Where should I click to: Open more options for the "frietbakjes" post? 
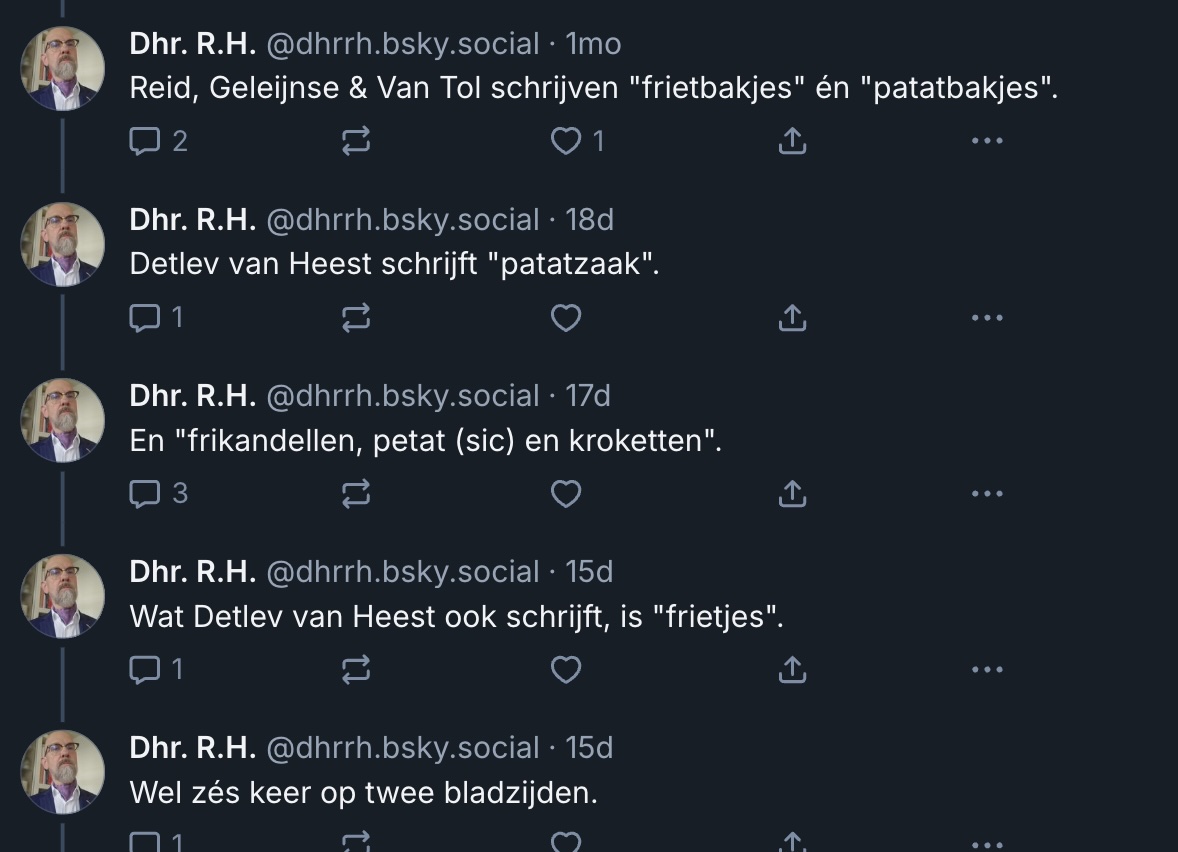986,142
